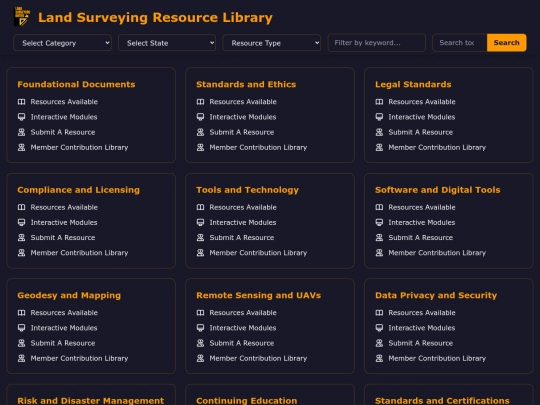This screenshot has height=405, width=540.
Task: Open Member Contribution Library text in Data Privacy and Security
Action: point(437,358)
